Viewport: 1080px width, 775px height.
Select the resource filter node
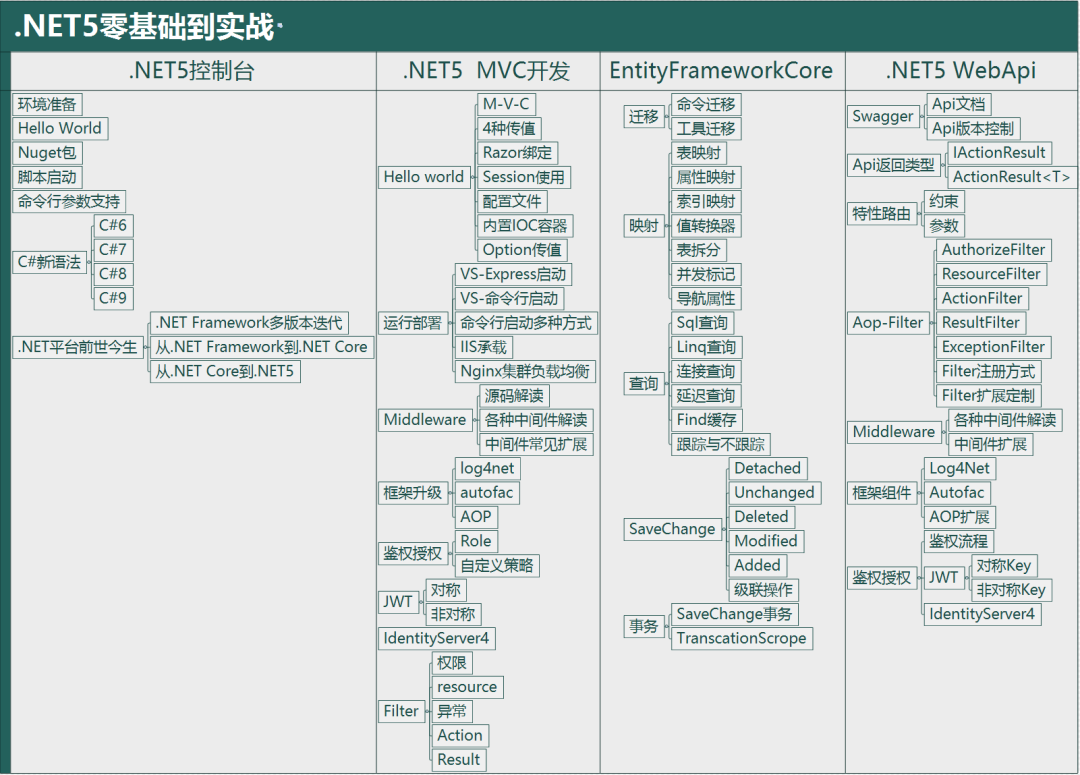coord(467,687)
